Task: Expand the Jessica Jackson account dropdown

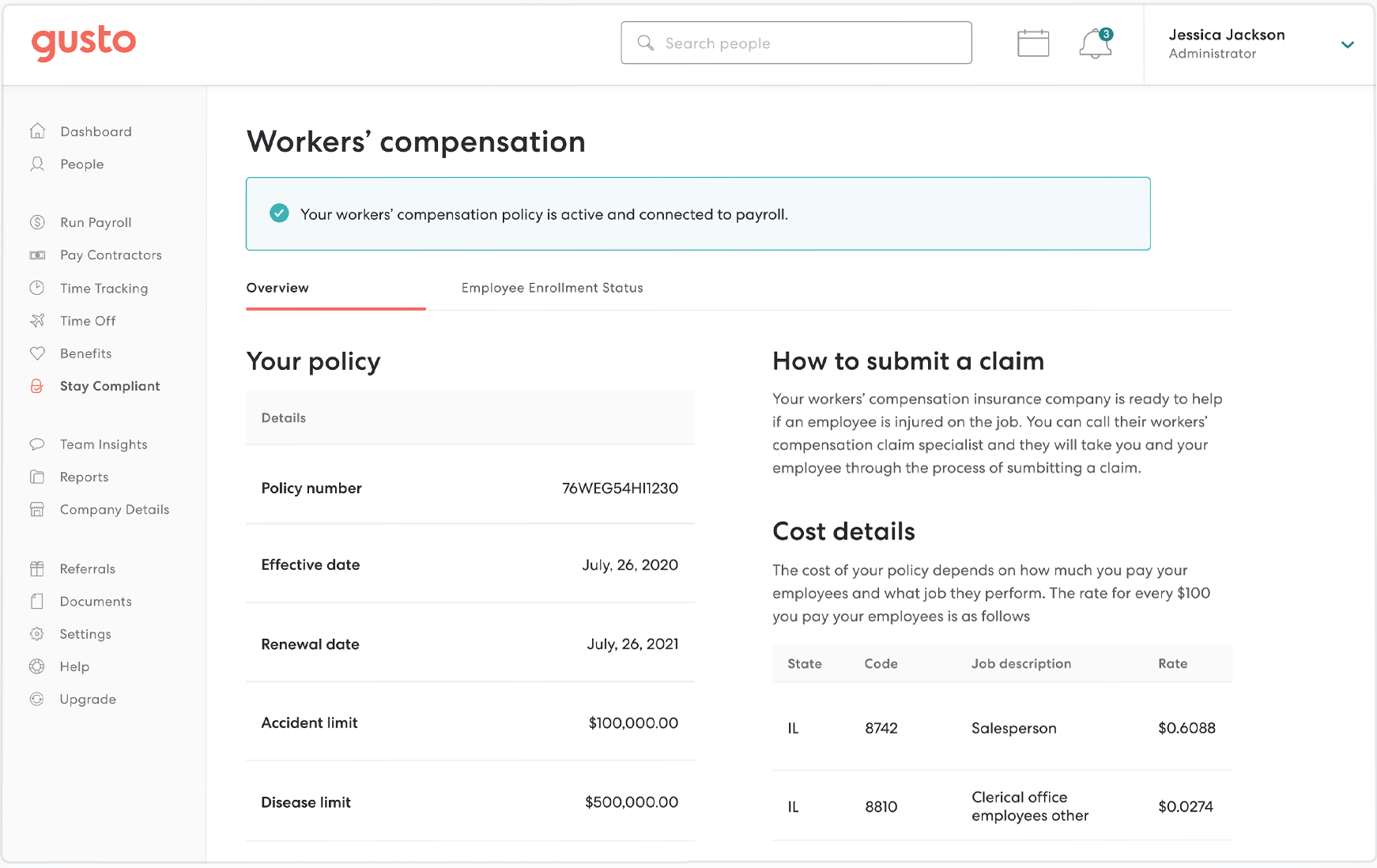Action: 1347,44
